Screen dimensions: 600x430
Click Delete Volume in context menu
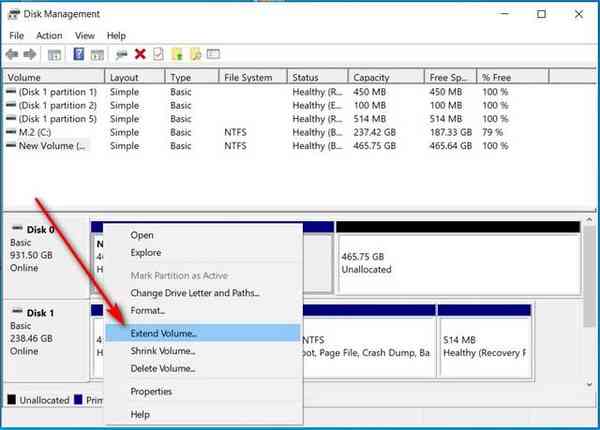(x=163, y=369)
